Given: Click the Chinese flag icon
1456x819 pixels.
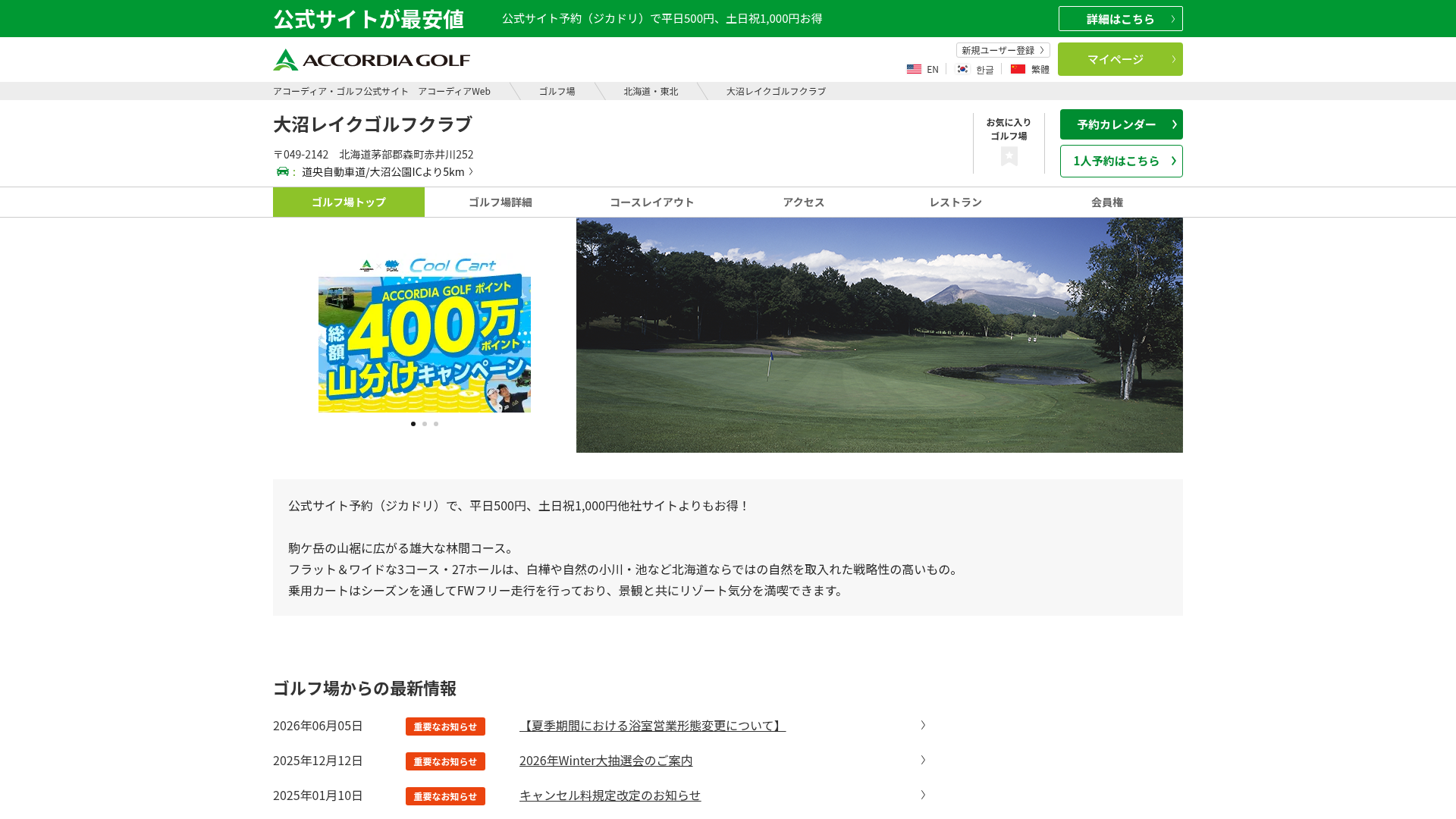Looking at the screenshot, I should click(1018, 69).
